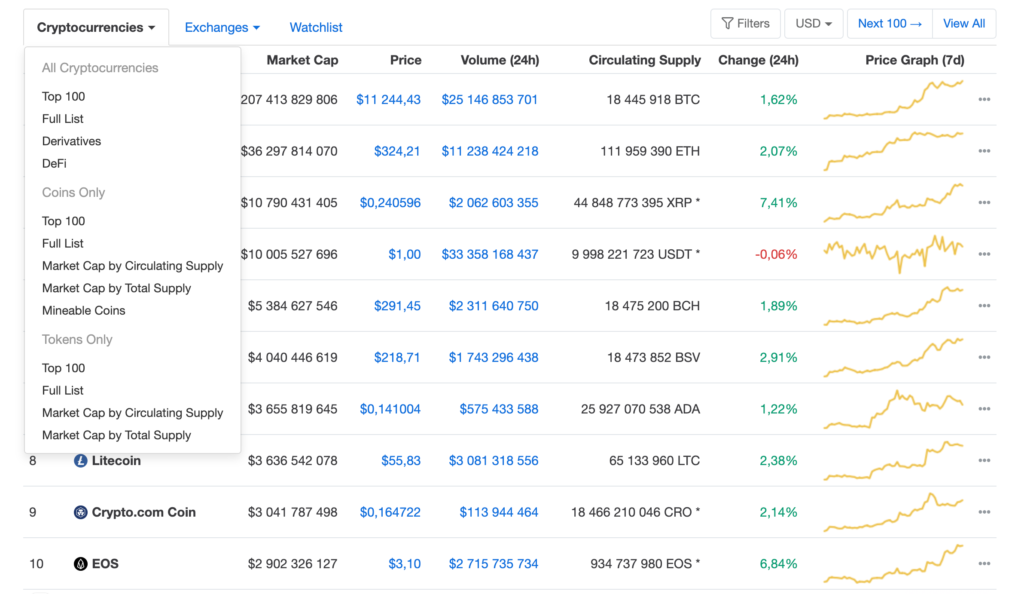Viewport: 1024px width, 594px height.
Task: Select Top 100 under Tokens Only
Action: click(63, 368)
